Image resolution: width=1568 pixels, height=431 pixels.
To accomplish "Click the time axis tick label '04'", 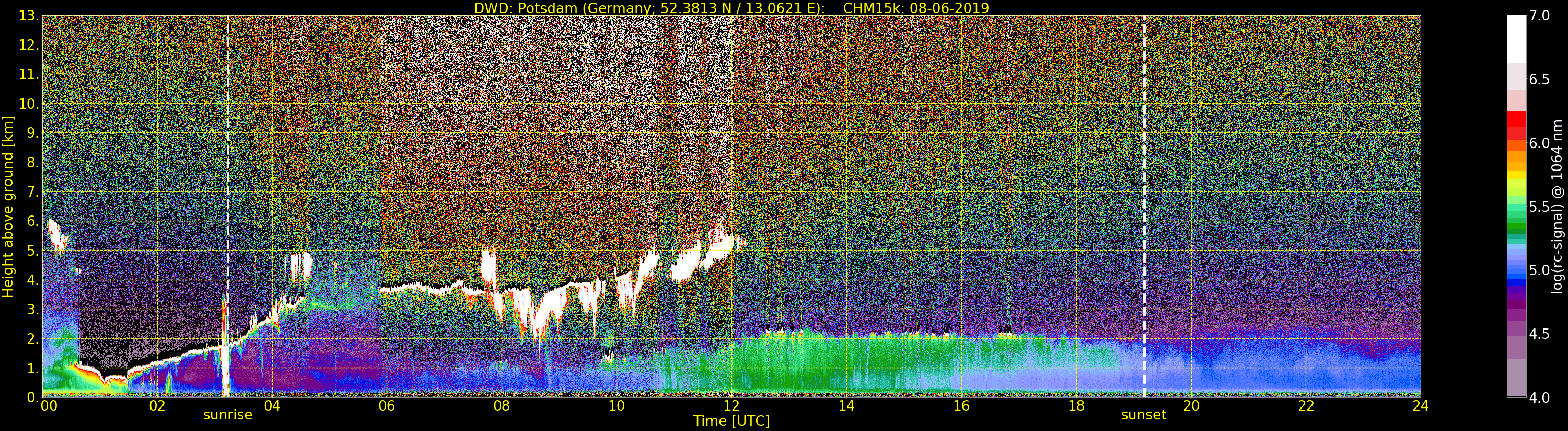I will coord(272,406).
